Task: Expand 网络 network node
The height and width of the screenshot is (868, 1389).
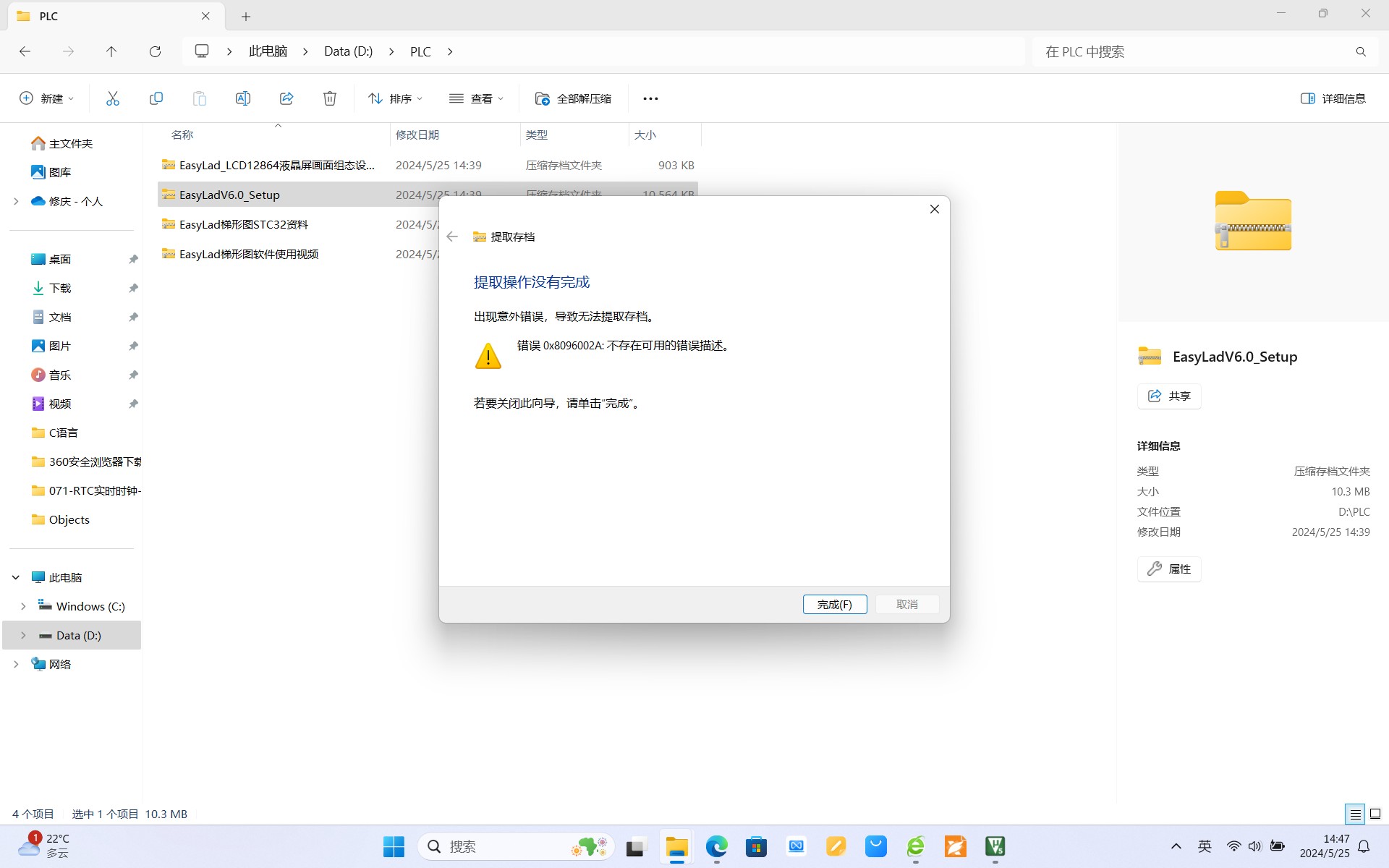Action: (x=16, y=664)
